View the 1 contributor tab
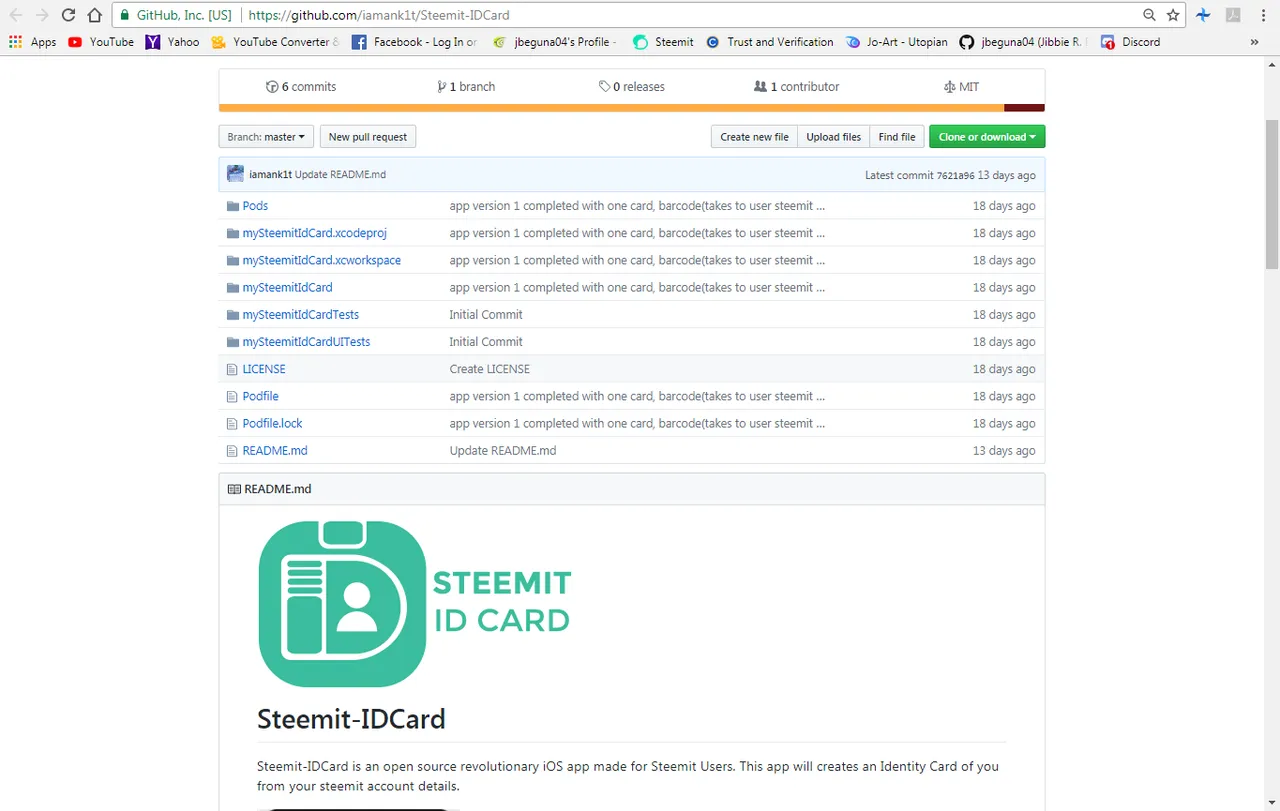 coord(797,87)
